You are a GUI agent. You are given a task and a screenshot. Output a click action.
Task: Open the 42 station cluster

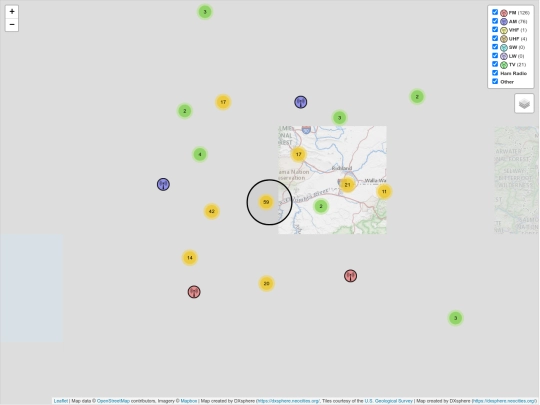coord(211,211)
